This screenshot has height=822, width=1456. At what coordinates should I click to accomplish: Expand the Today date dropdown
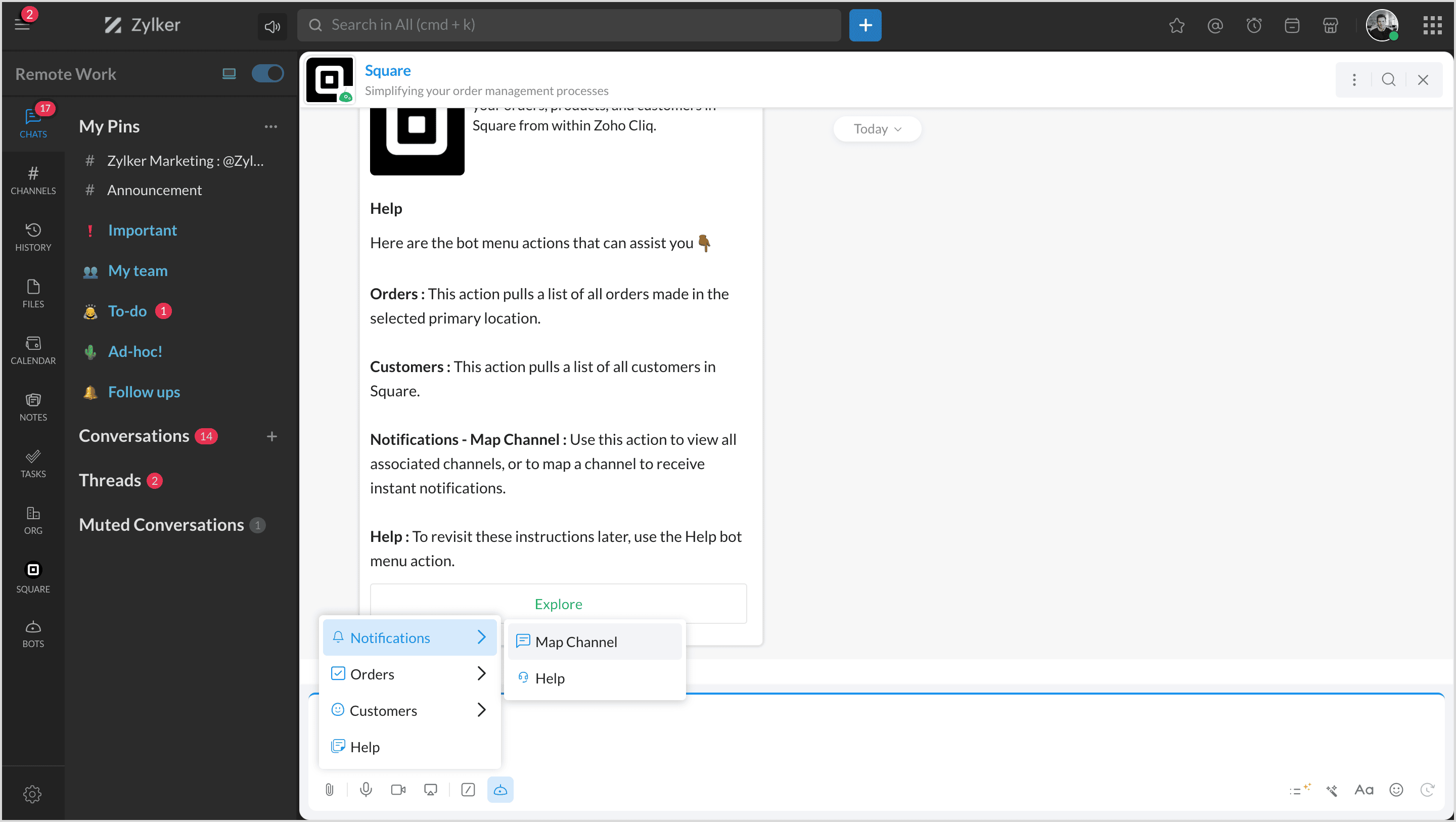pos(877,129)
